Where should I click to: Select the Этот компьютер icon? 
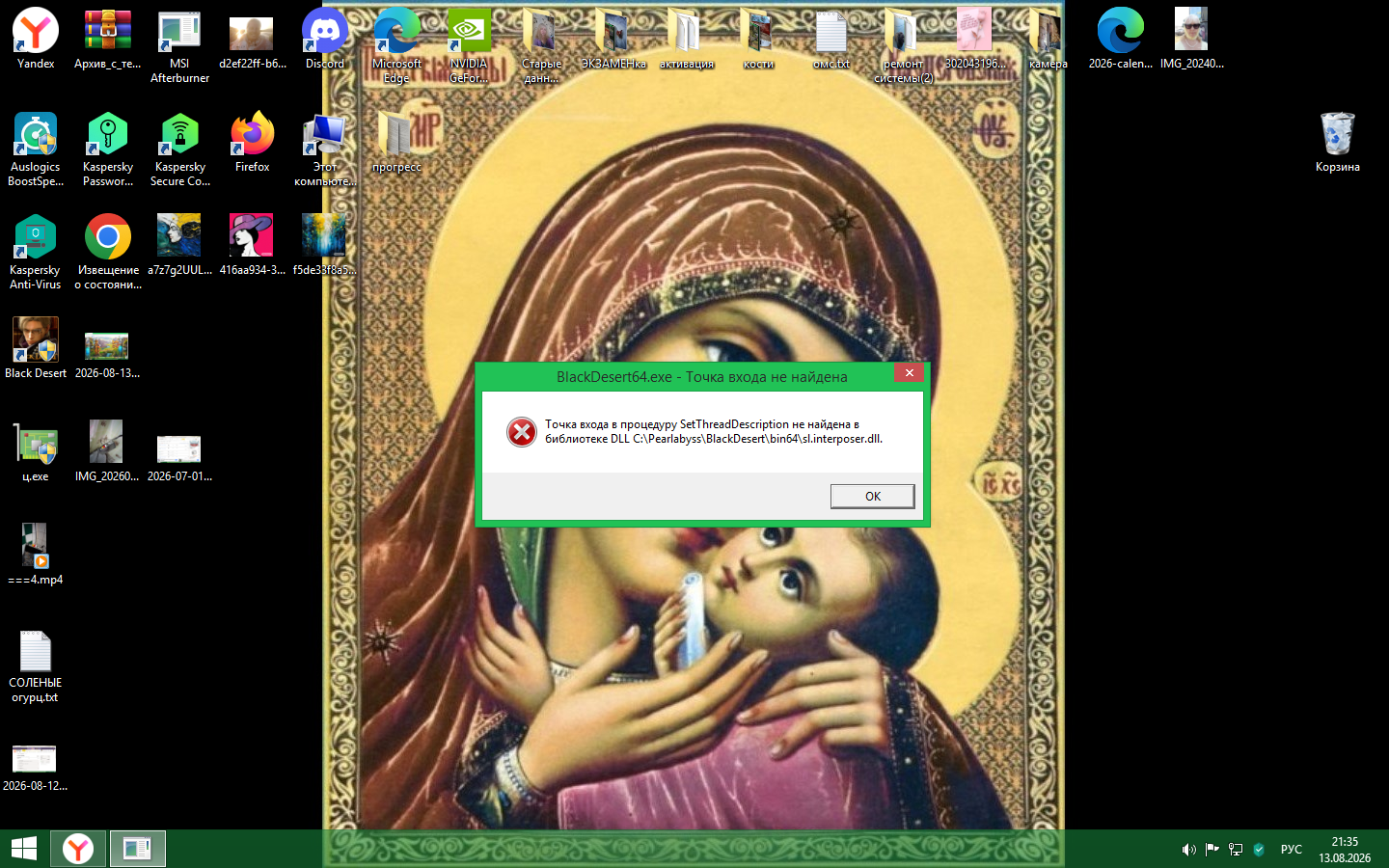(x=325, y=149)
